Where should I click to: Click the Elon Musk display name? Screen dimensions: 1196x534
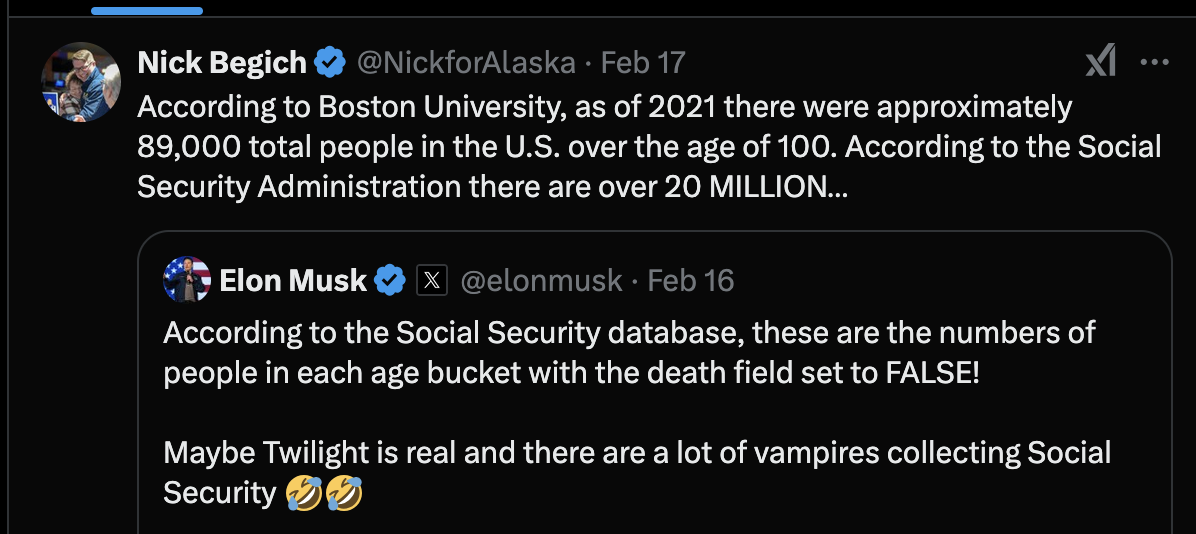pyautogui.click(x=293, y=281)
